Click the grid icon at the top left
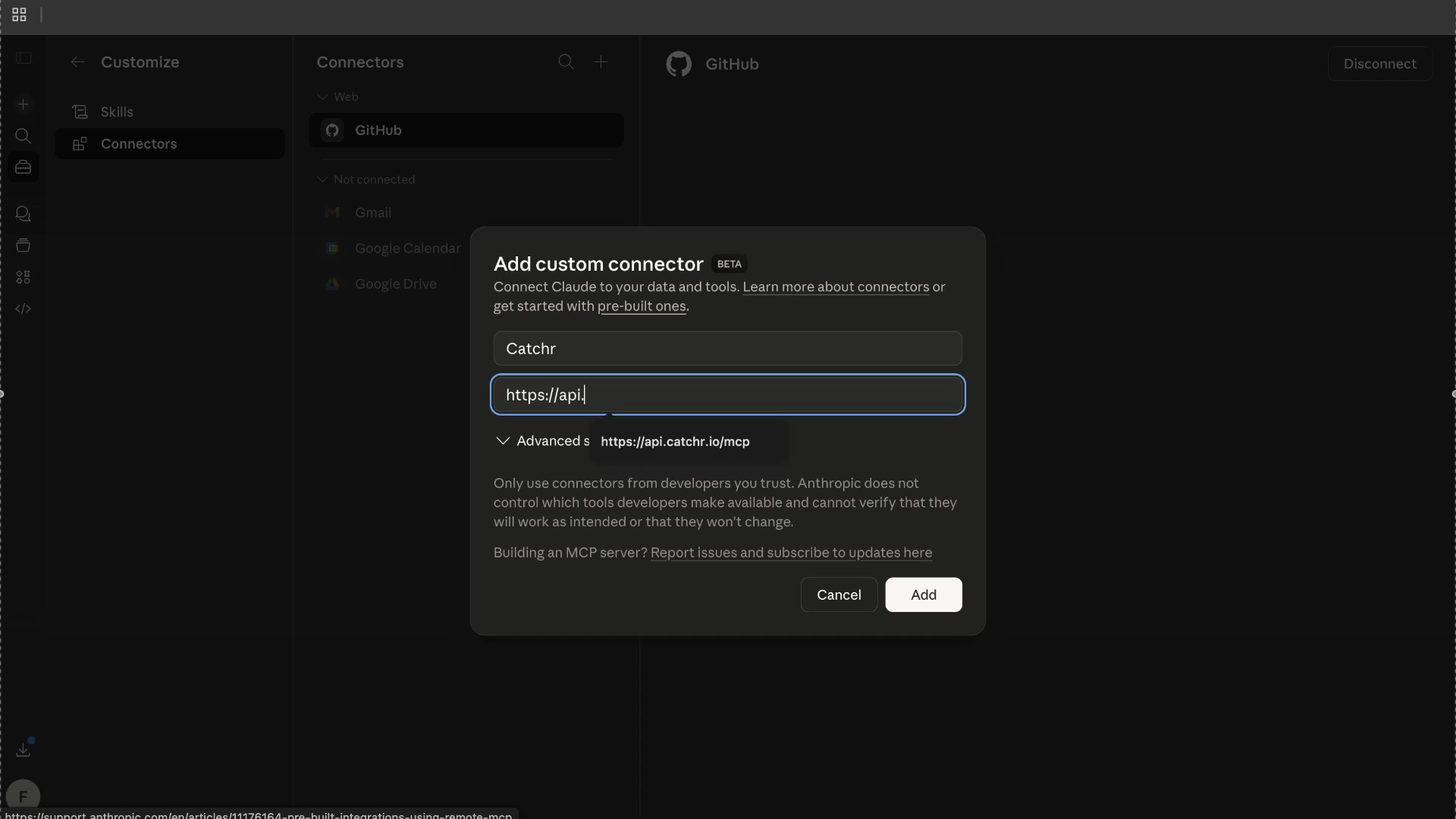1456x819 pixels. pos(19,14)
